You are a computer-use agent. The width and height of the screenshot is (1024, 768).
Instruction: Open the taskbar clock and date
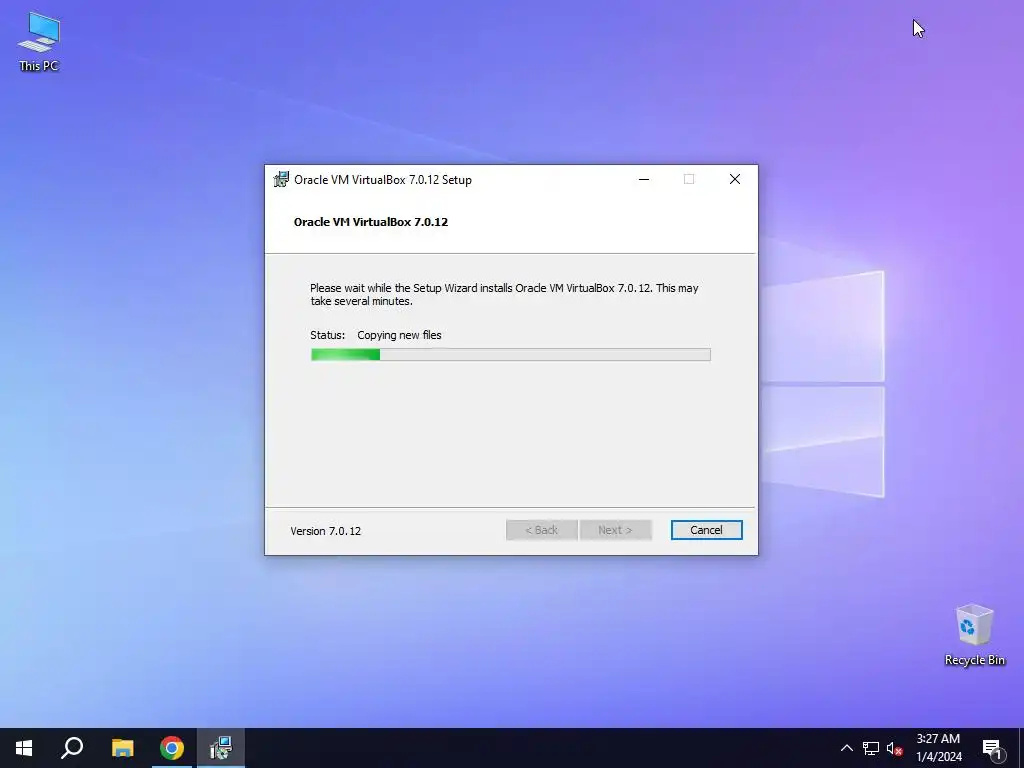[x=938, y=748]
